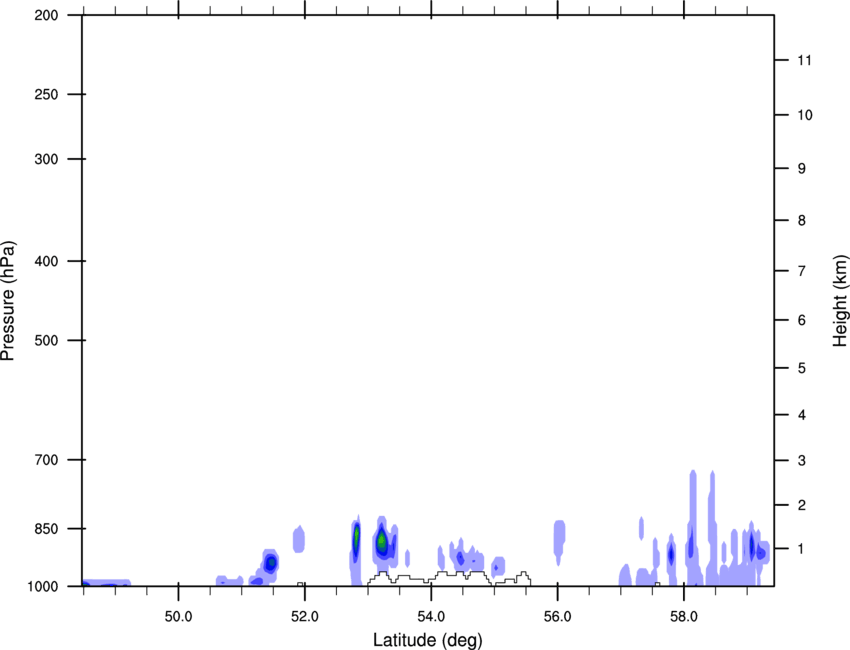
Task: Click the 58.0 latitude tick label
Action: point(684,617)
